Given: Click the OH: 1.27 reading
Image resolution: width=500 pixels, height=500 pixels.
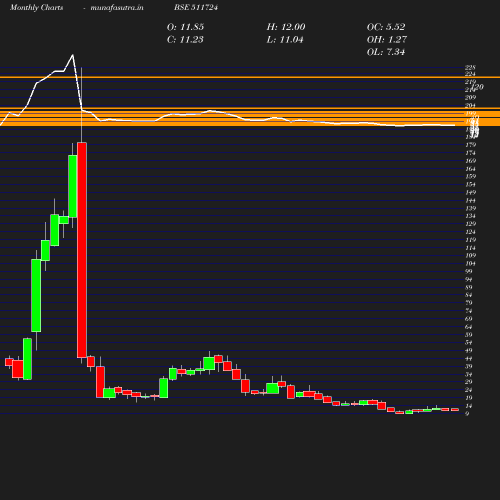Looking at the screenshot, I should [x=387, y=40].
